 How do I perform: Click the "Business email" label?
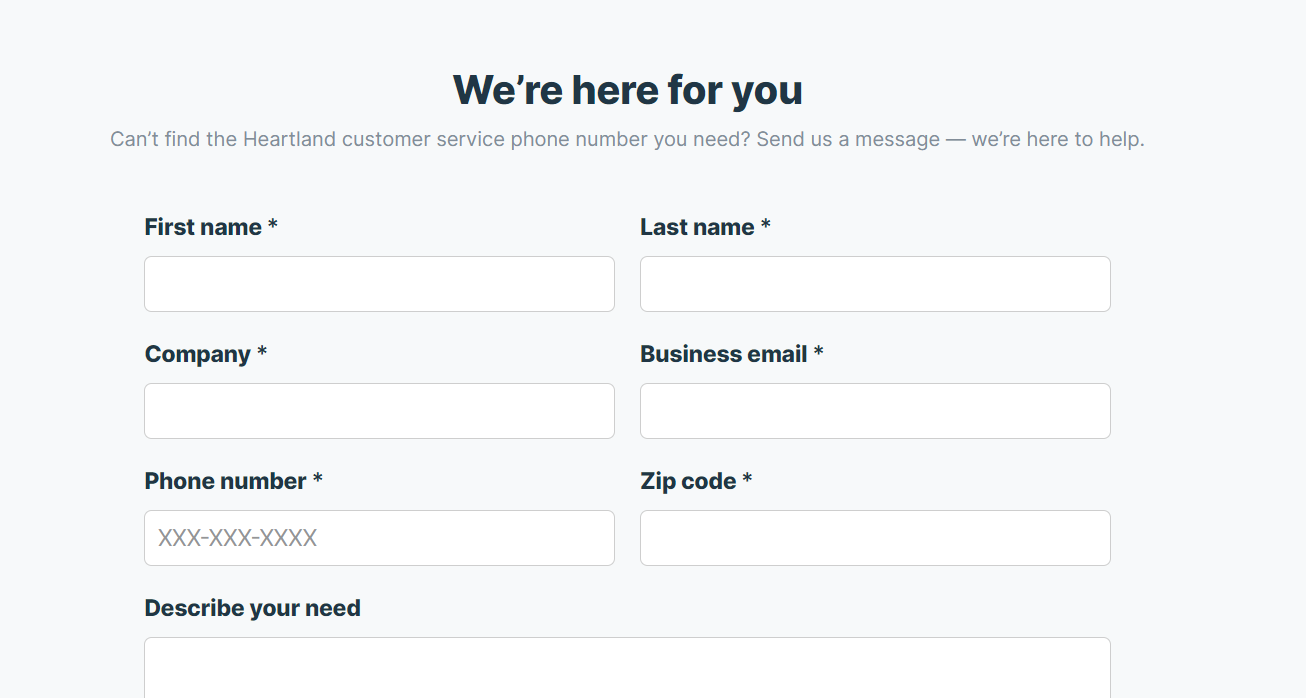point(723,354)
